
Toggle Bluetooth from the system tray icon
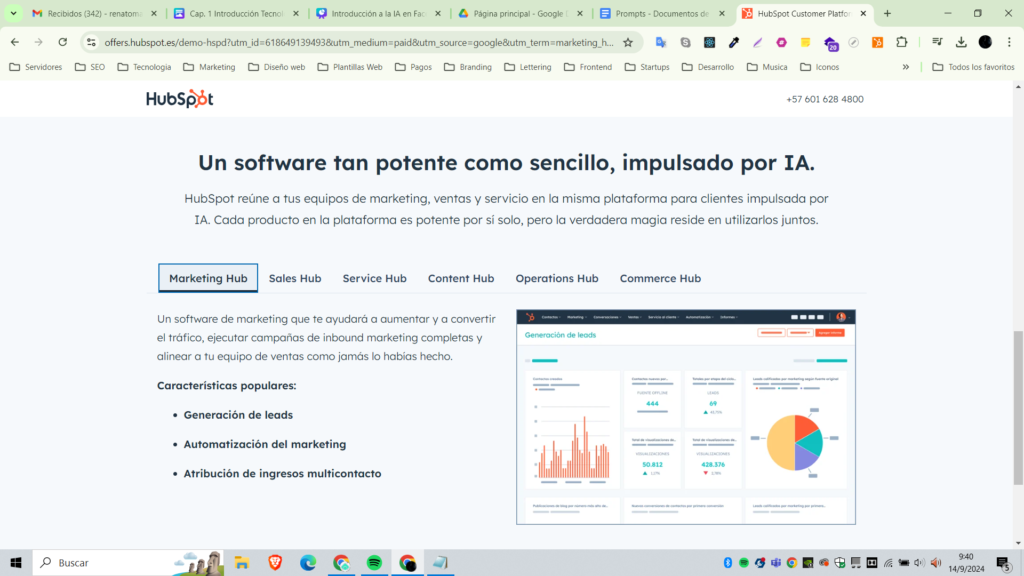pyautogui.click(x=727, y=562)
